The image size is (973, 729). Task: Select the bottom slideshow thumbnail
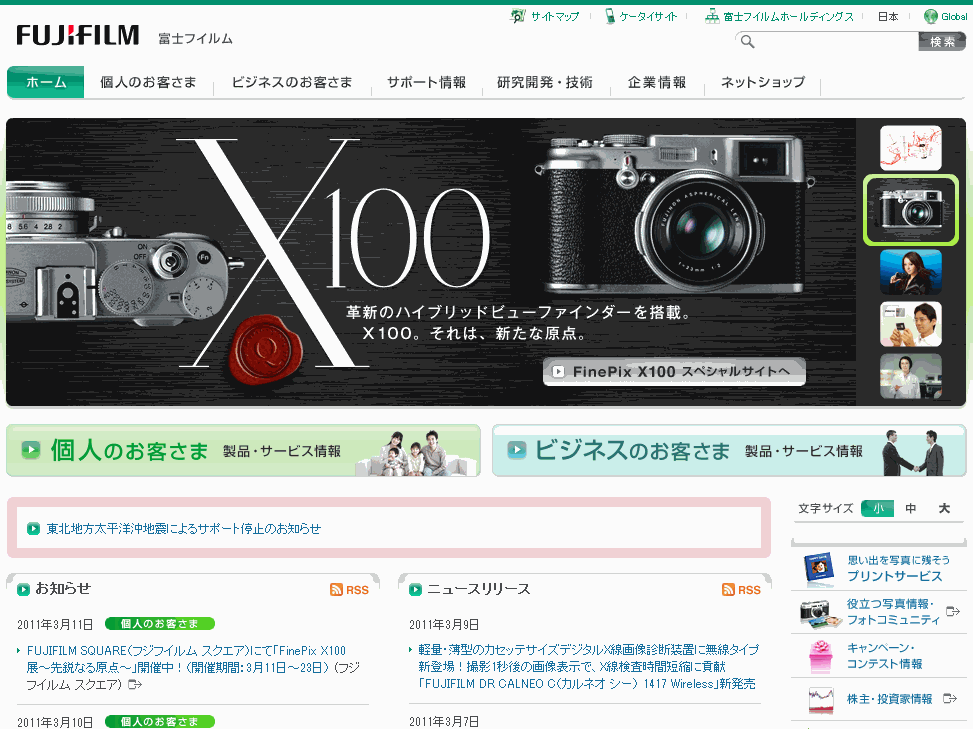[910, 376]
